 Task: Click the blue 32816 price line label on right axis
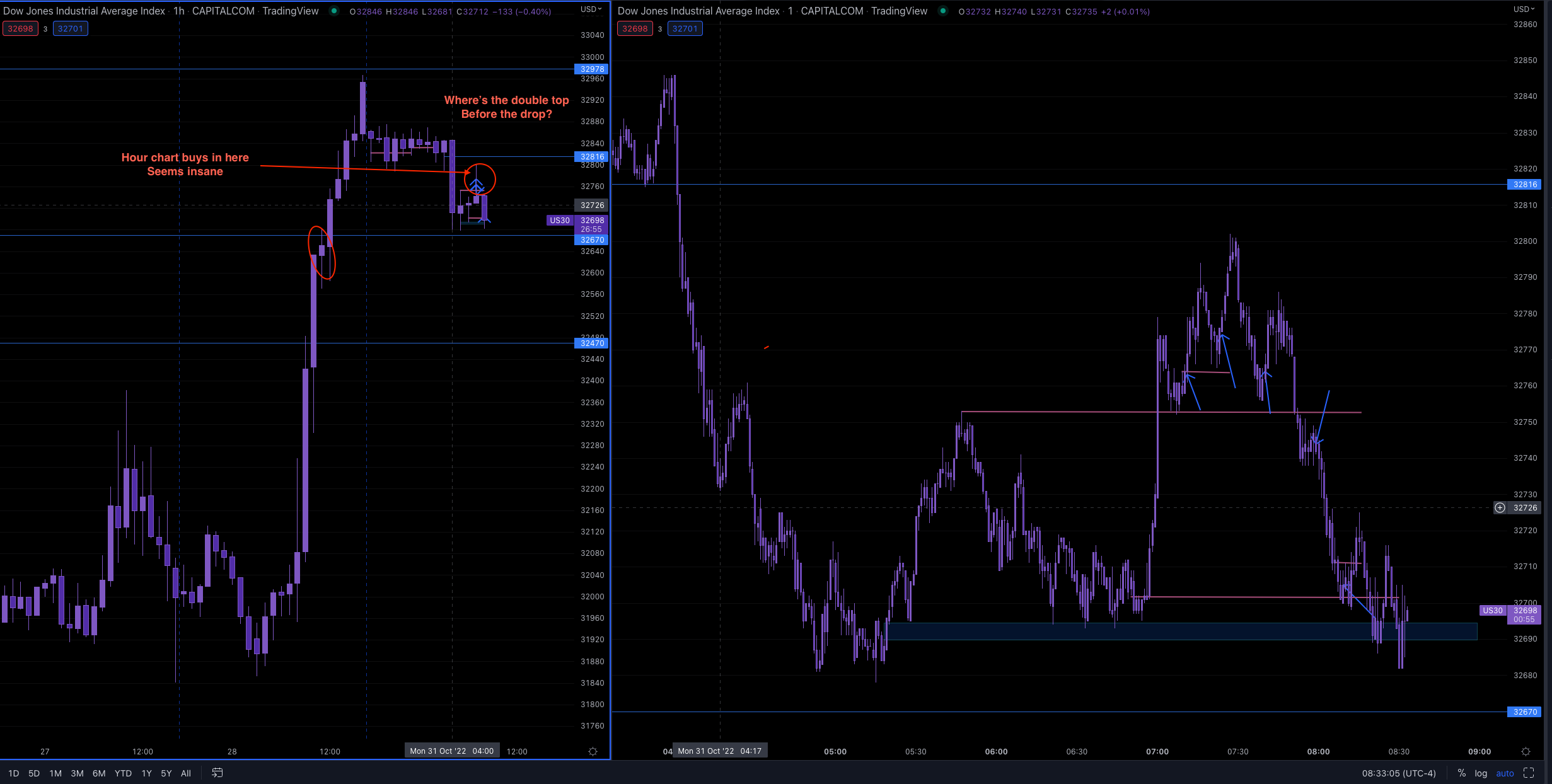point(1525,184)
